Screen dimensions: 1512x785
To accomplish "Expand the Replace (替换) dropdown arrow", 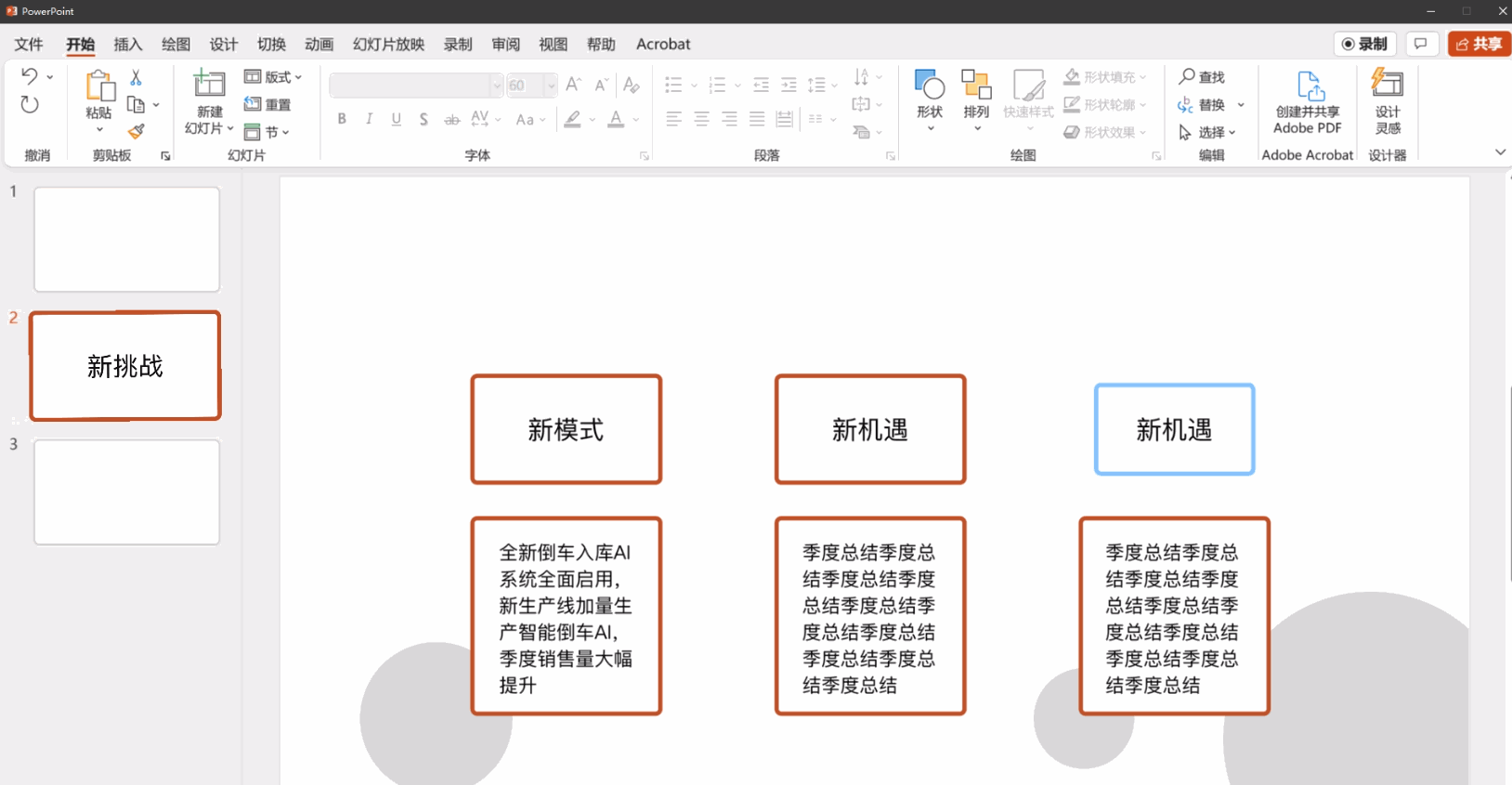I will (x=1241, y=105).
